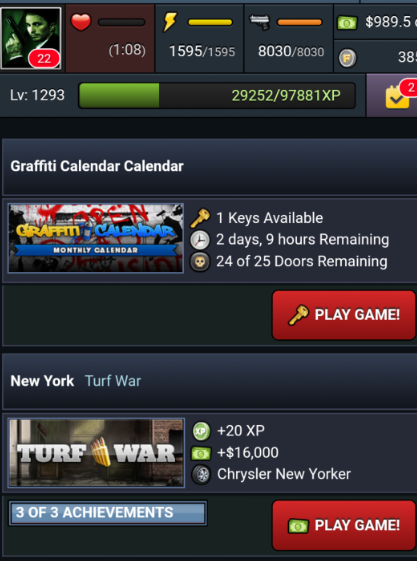Tap the pistol stamina icon

point(260,22)
